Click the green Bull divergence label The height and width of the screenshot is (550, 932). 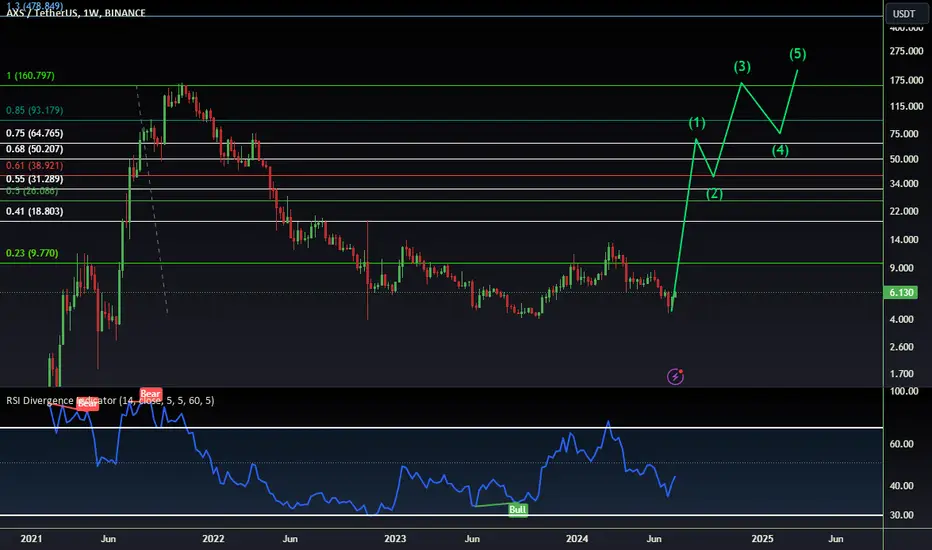(x=518, y=510)
